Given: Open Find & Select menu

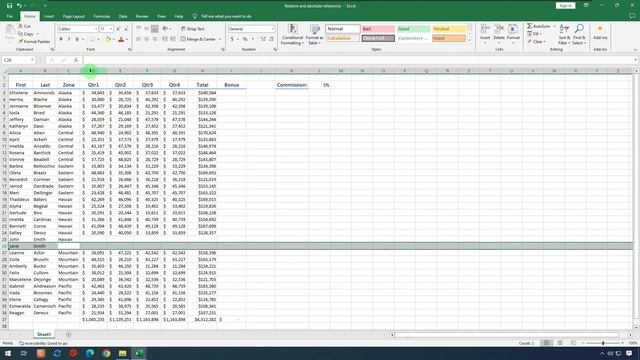Looking at the screenshot, I should click(579, 34).
